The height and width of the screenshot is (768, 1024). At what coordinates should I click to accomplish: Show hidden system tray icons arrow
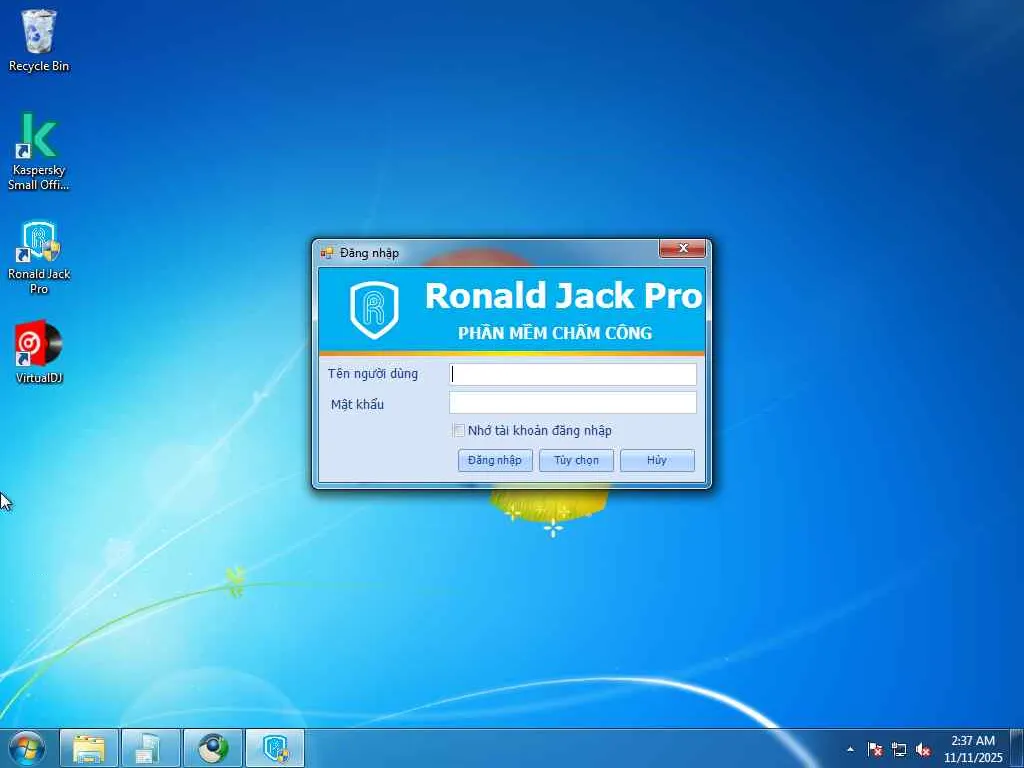coord(850,749)
